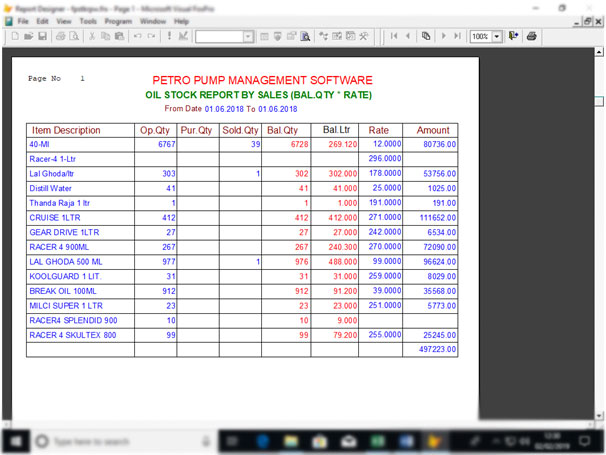Viewport: 606px width, 455px height.
Task: Click the 'RACER 4 SKULTEX 800' item row label
Action: [73, 335]
